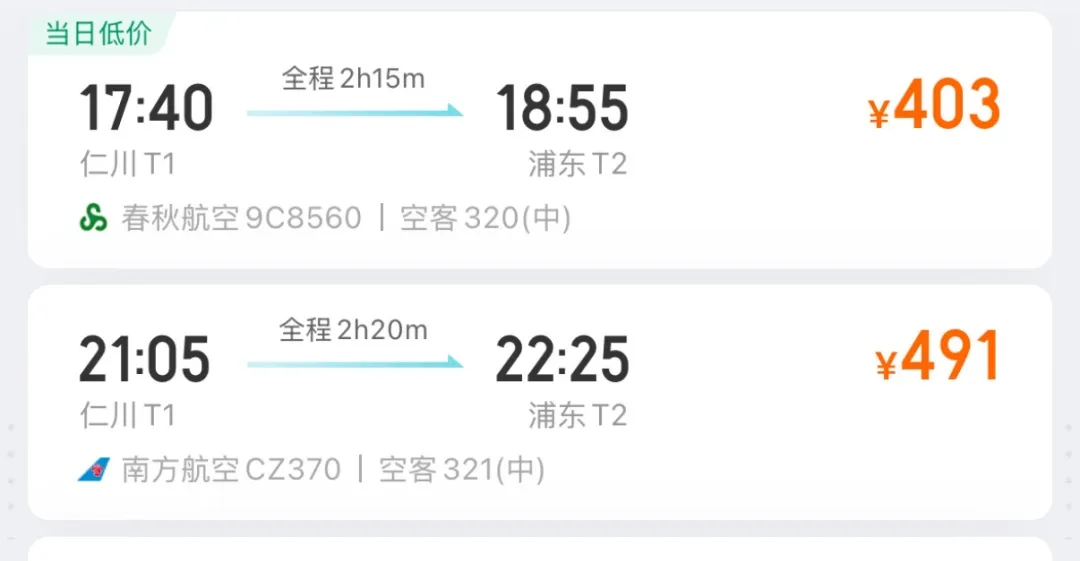Click the Spring Airlines green logo icon
This screenshot has height=561, width=1080.
(93, 218)
